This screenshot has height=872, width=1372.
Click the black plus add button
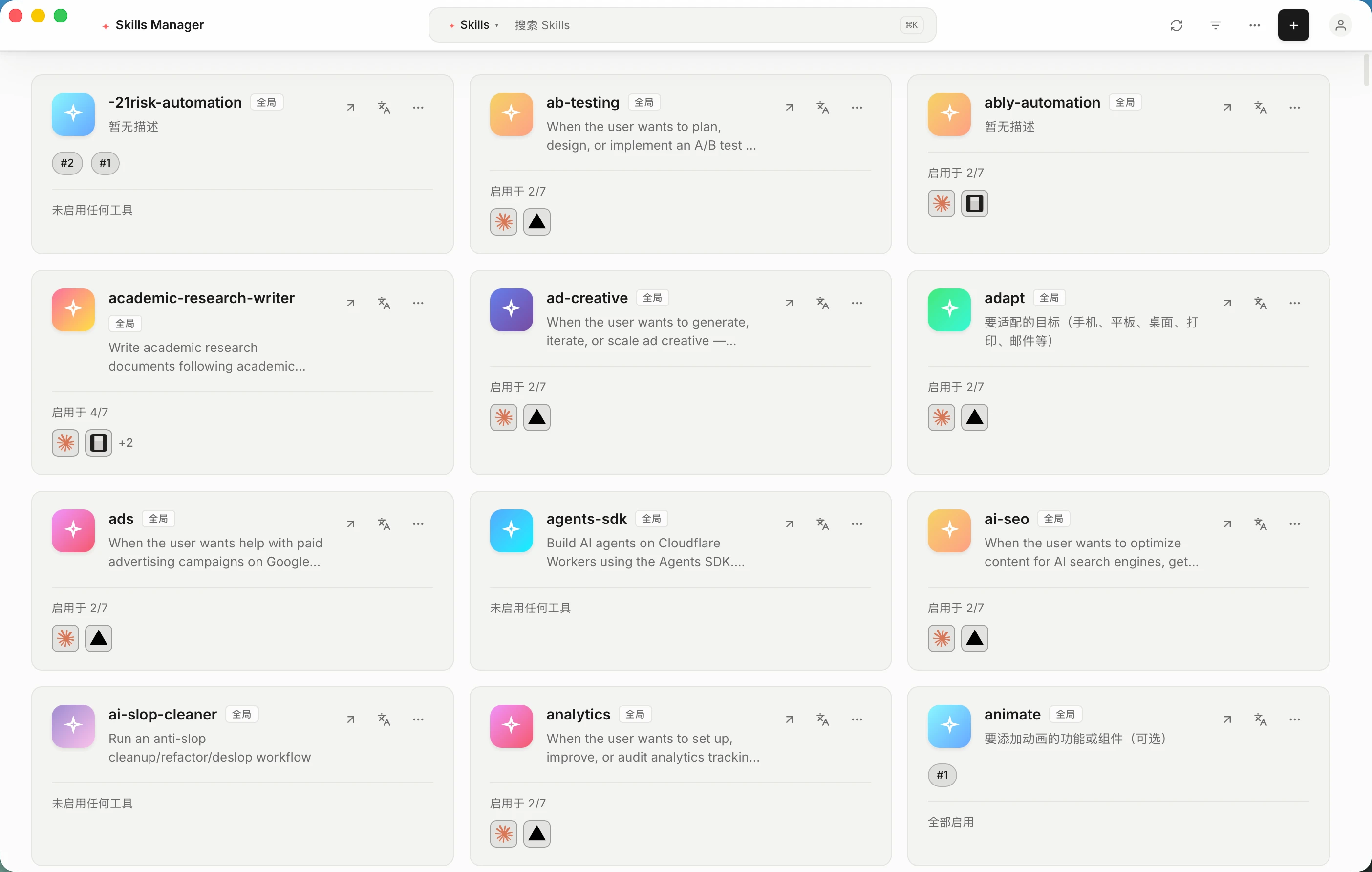[1293, 25]
